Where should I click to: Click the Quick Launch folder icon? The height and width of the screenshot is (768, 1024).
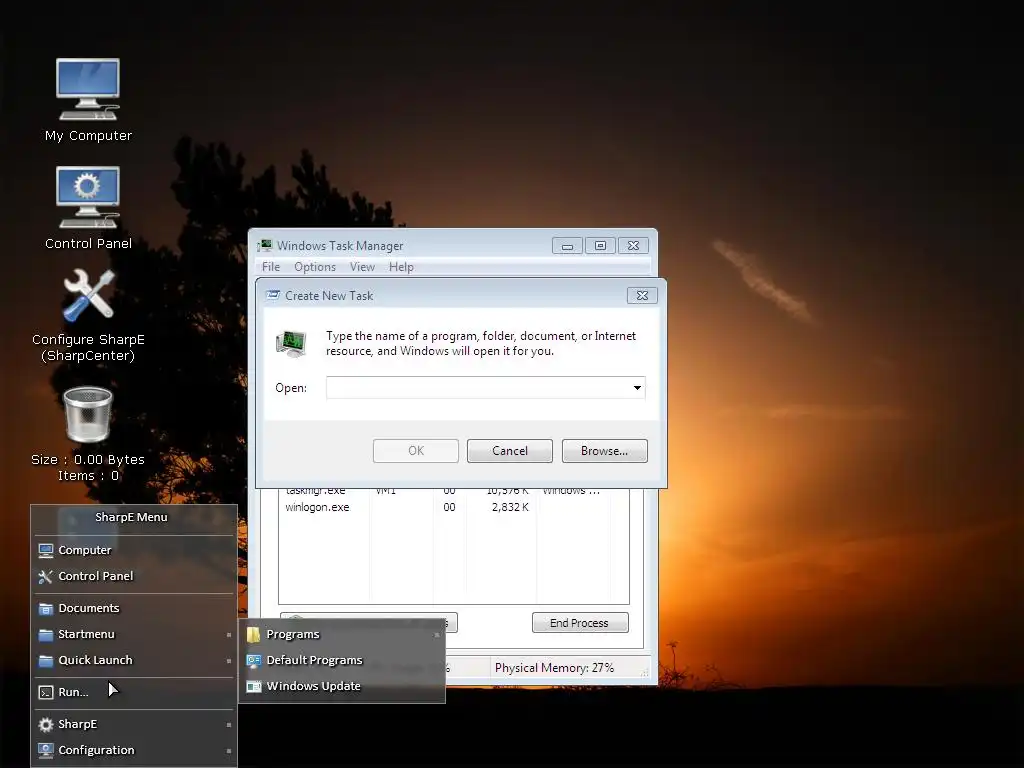pyautogui.click(x=46, y=661)
